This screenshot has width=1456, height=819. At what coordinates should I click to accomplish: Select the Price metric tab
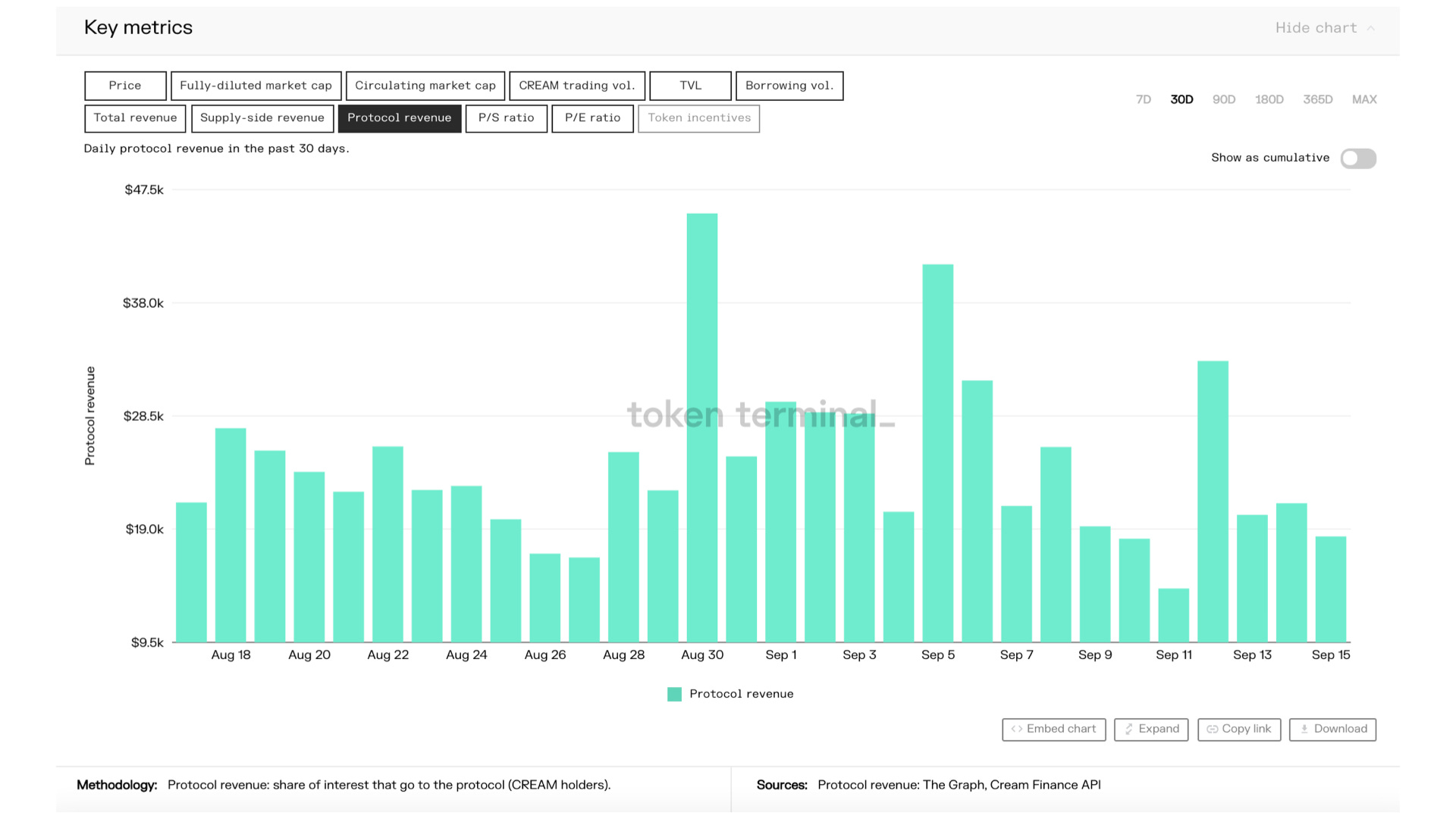125,86
